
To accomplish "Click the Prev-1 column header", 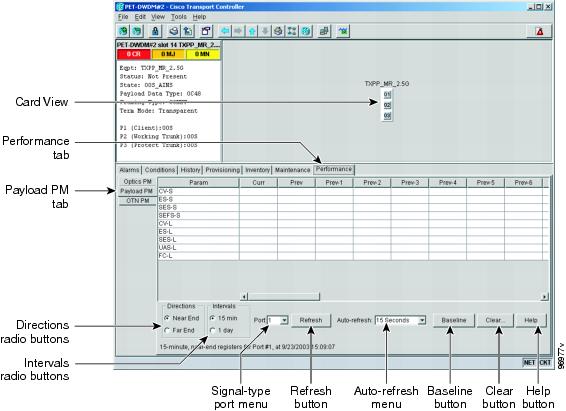I will 334,183.
